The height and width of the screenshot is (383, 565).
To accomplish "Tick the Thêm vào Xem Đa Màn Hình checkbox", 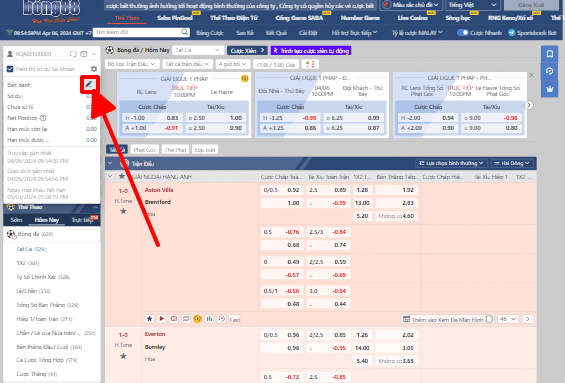I will (x=489, y=319).
